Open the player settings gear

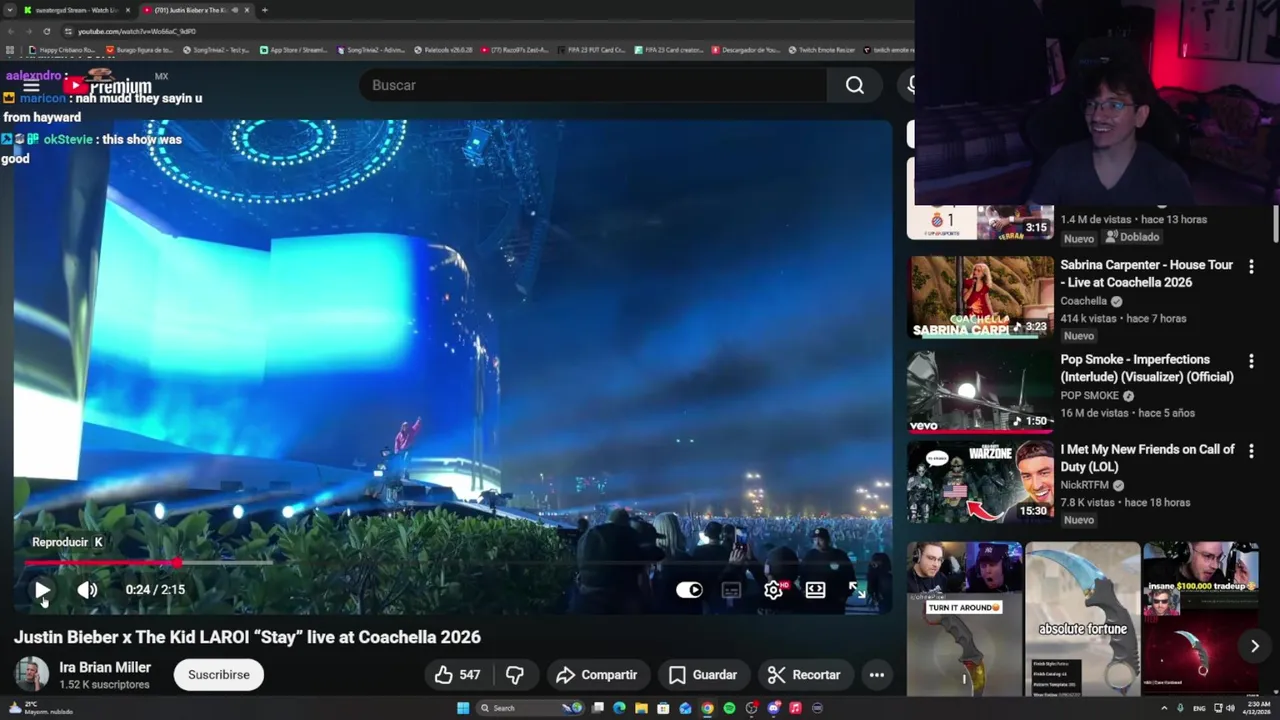(773, 590)
